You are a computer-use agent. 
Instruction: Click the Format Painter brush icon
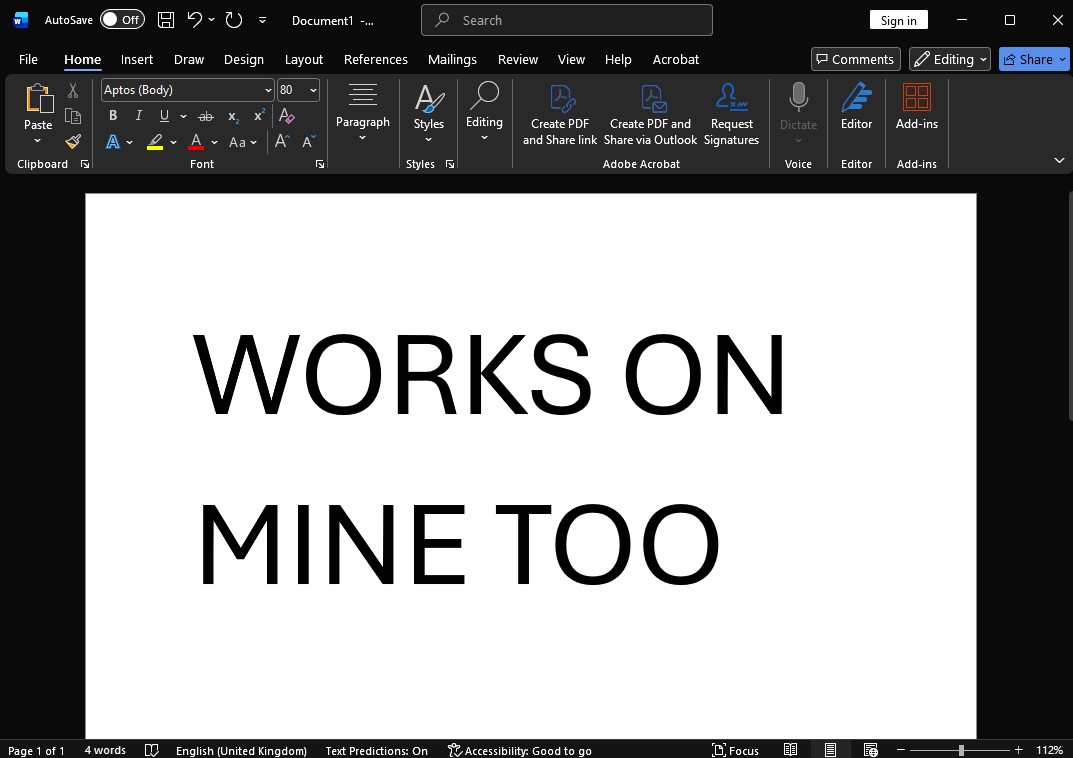coord(73,142)
